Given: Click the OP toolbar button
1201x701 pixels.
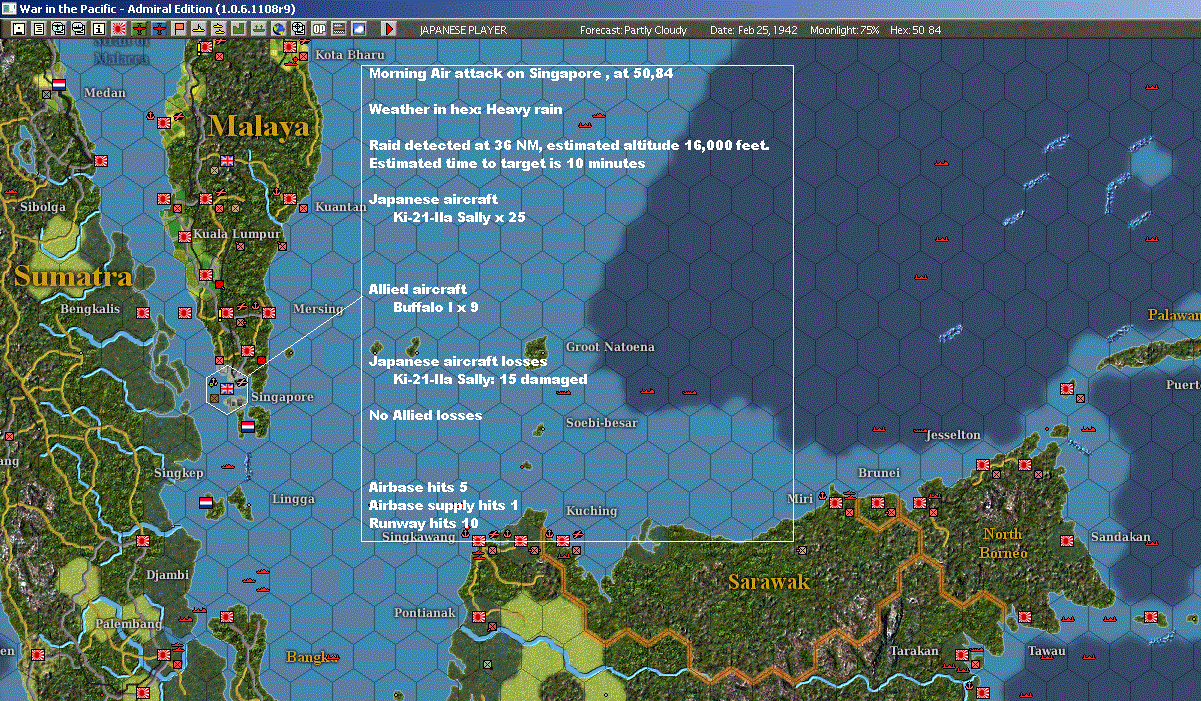Looking at the screenshot, I should (x=318, y=29).
